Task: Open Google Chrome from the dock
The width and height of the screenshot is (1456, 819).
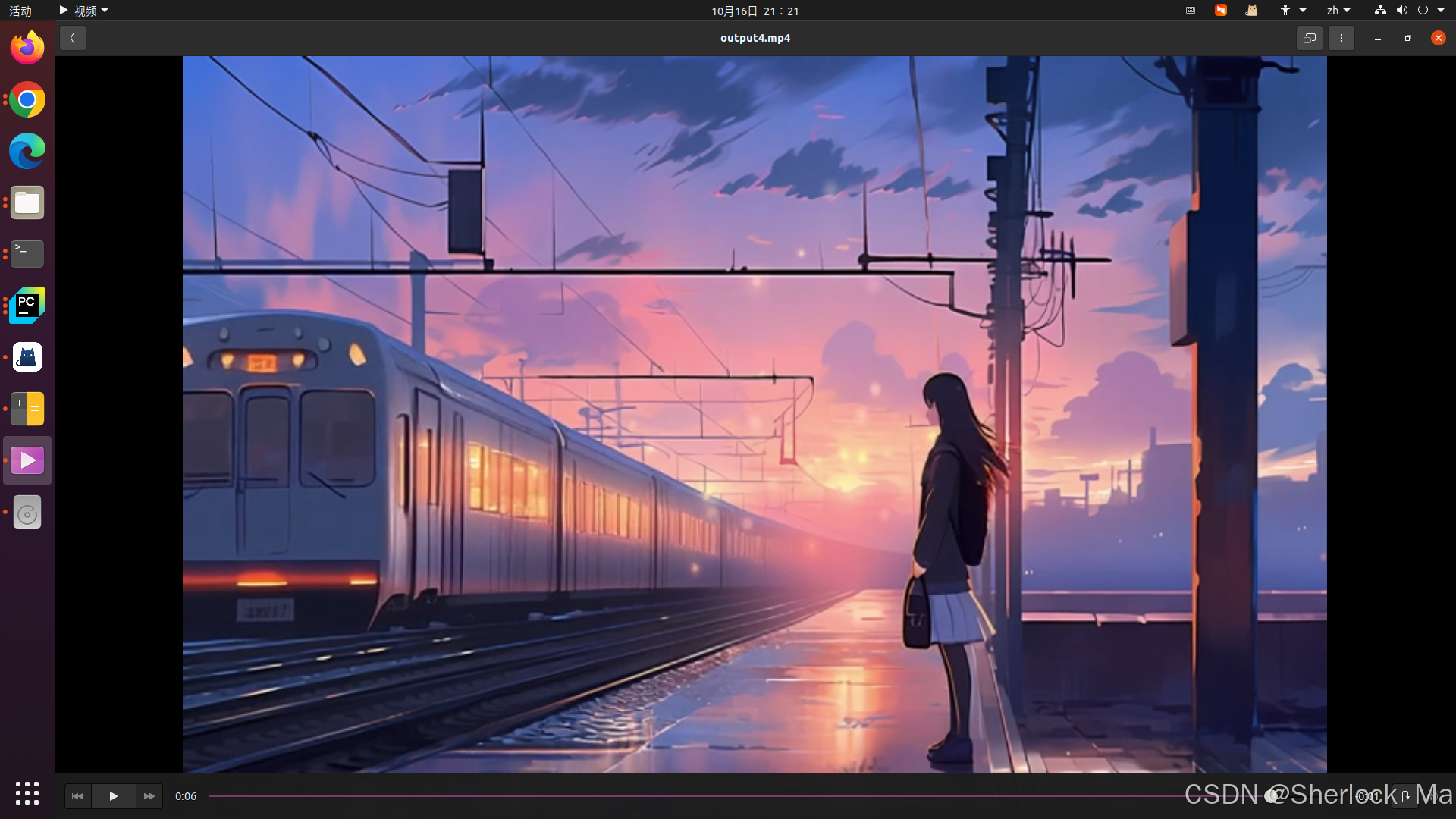Action: 27,100
